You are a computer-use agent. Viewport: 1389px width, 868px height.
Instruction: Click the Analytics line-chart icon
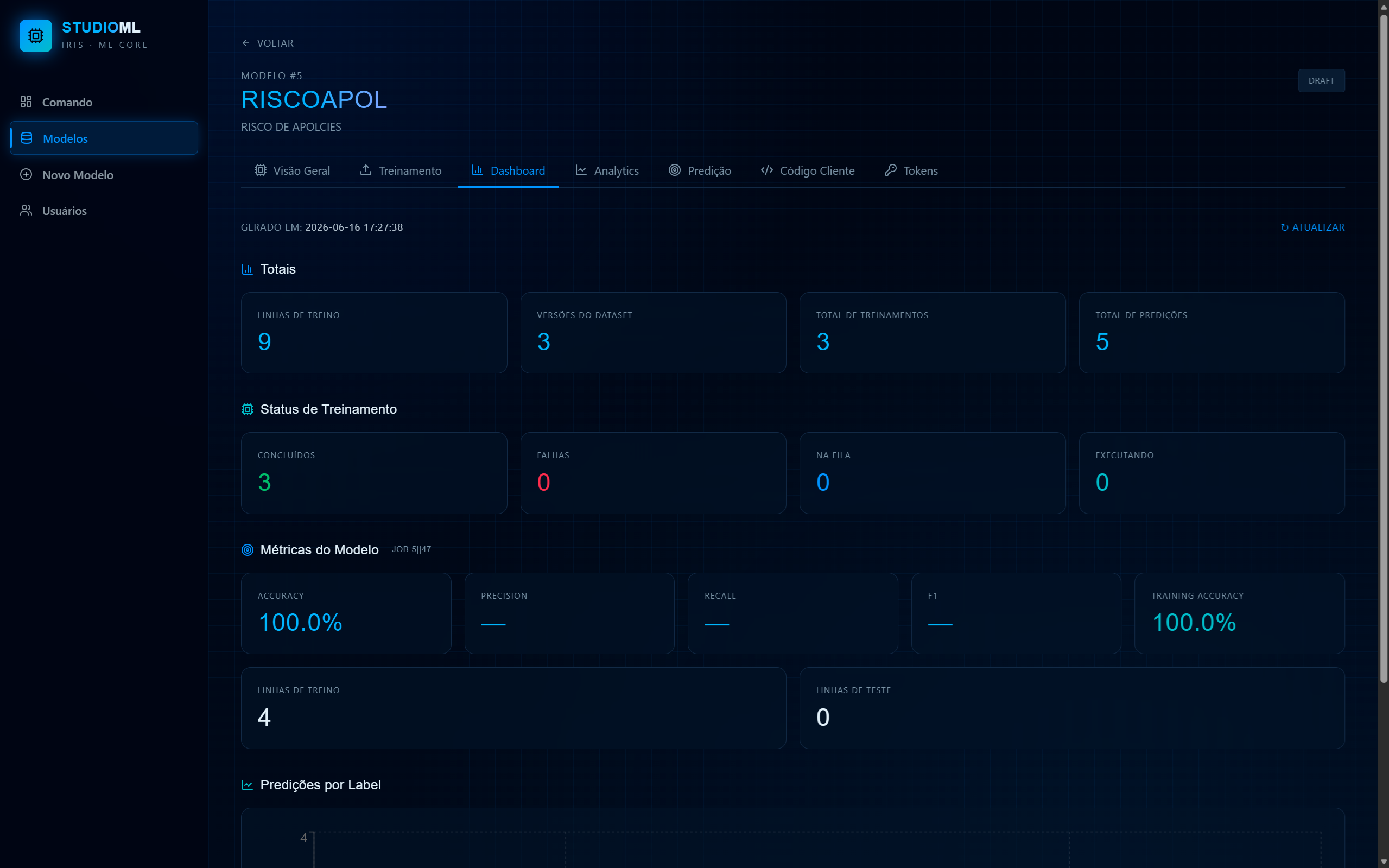coord(581,170)
